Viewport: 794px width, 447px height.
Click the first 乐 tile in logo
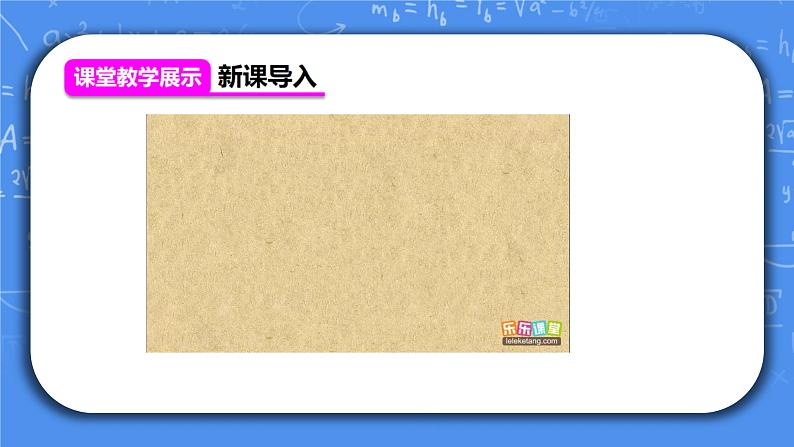(x=508, y=327)
